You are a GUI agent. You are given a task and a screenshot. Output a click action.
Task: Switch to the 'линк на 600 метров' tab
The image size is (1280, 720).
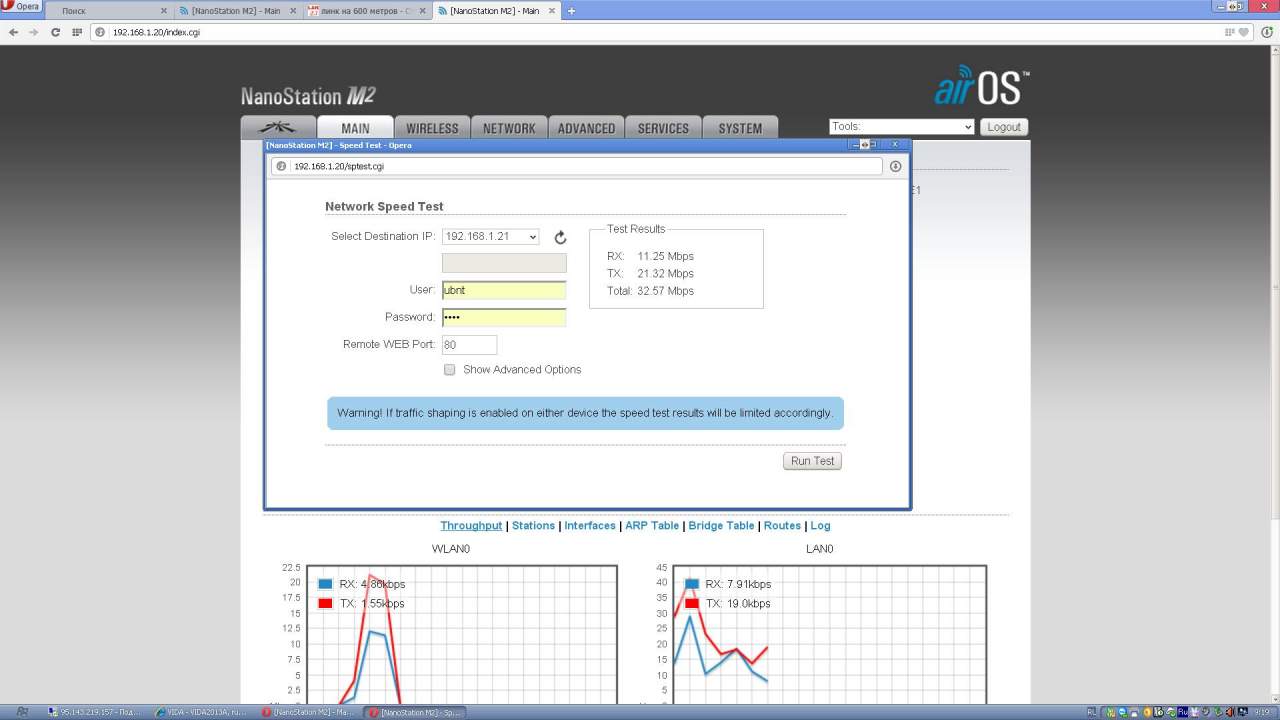[367, 11]
